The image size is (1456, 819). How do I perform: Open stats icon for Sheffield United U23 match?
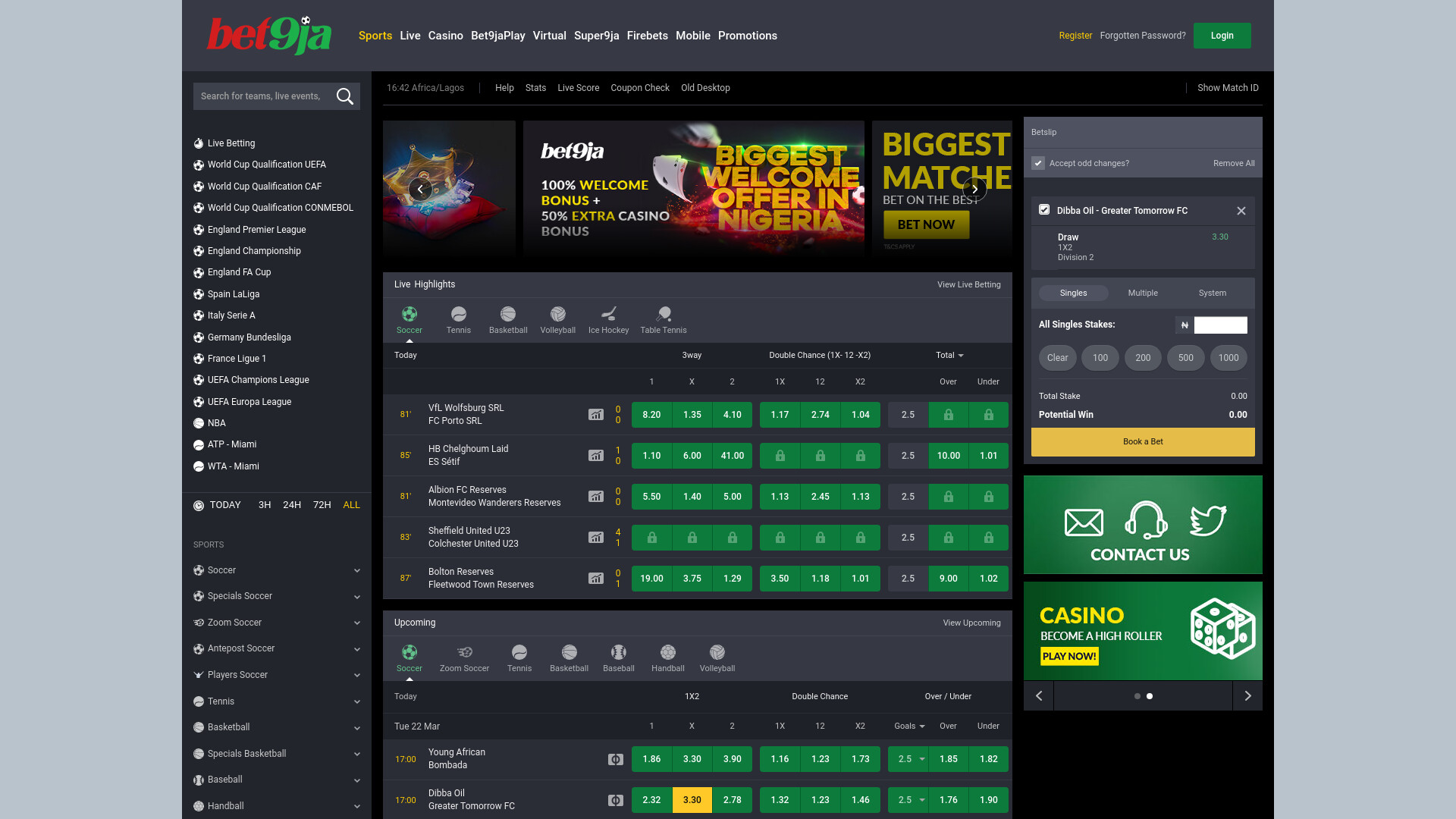(596, 538)
